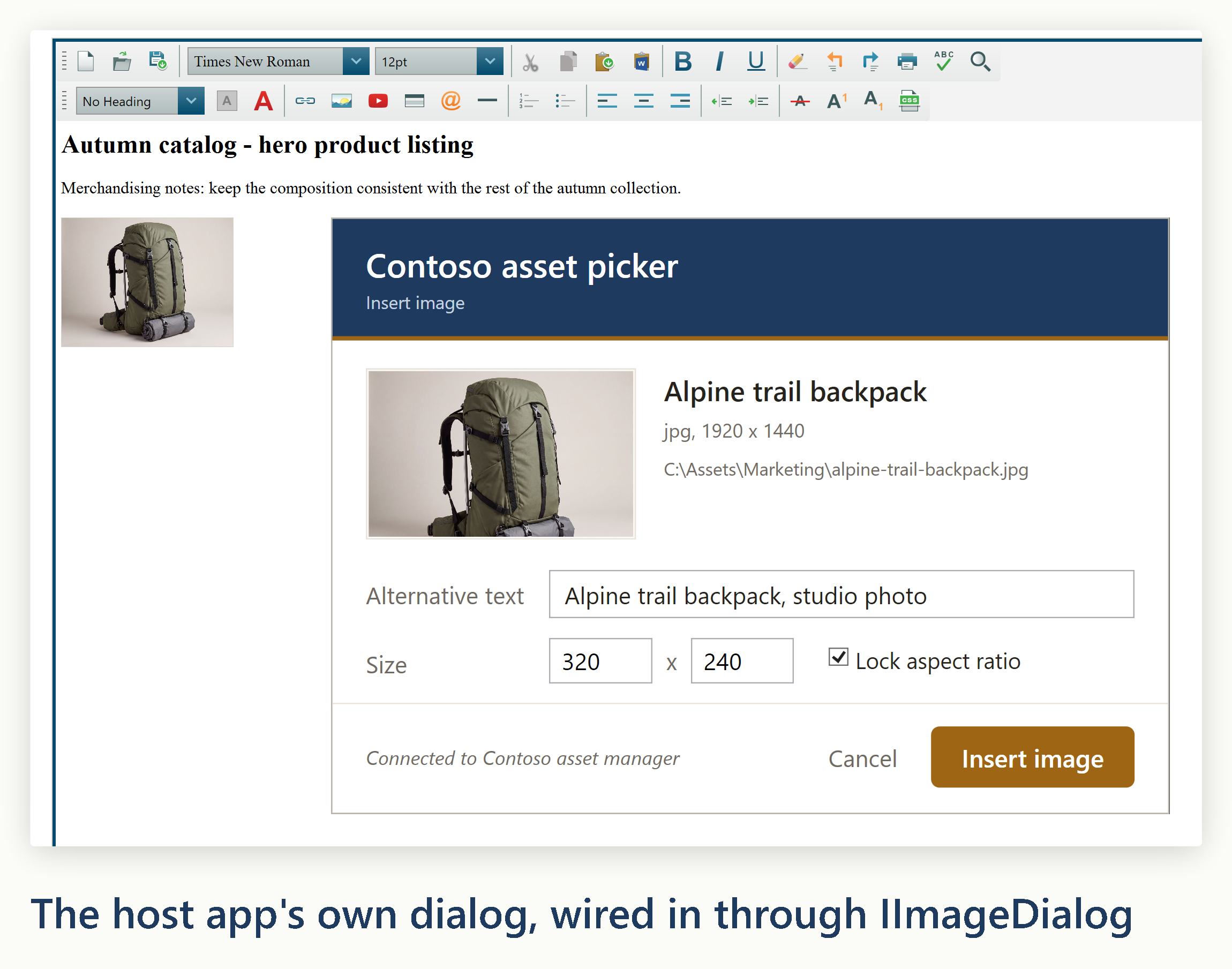Toggle strikethrough formatting
The image size is (1232, 969).
point(800,101)
